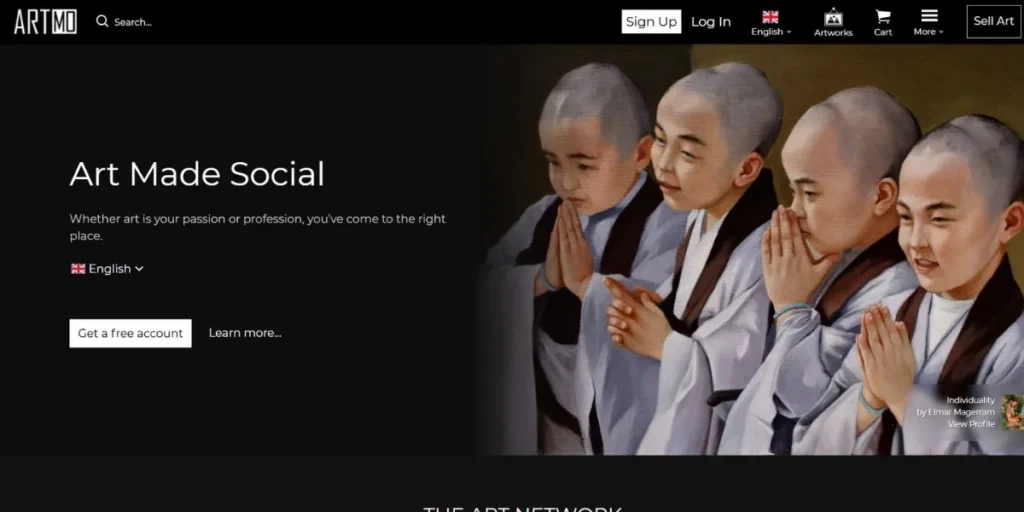Expand the English language dropdown in header
Image resolution: width=1024 pixels, height=512 pixels.
(771, 32)
